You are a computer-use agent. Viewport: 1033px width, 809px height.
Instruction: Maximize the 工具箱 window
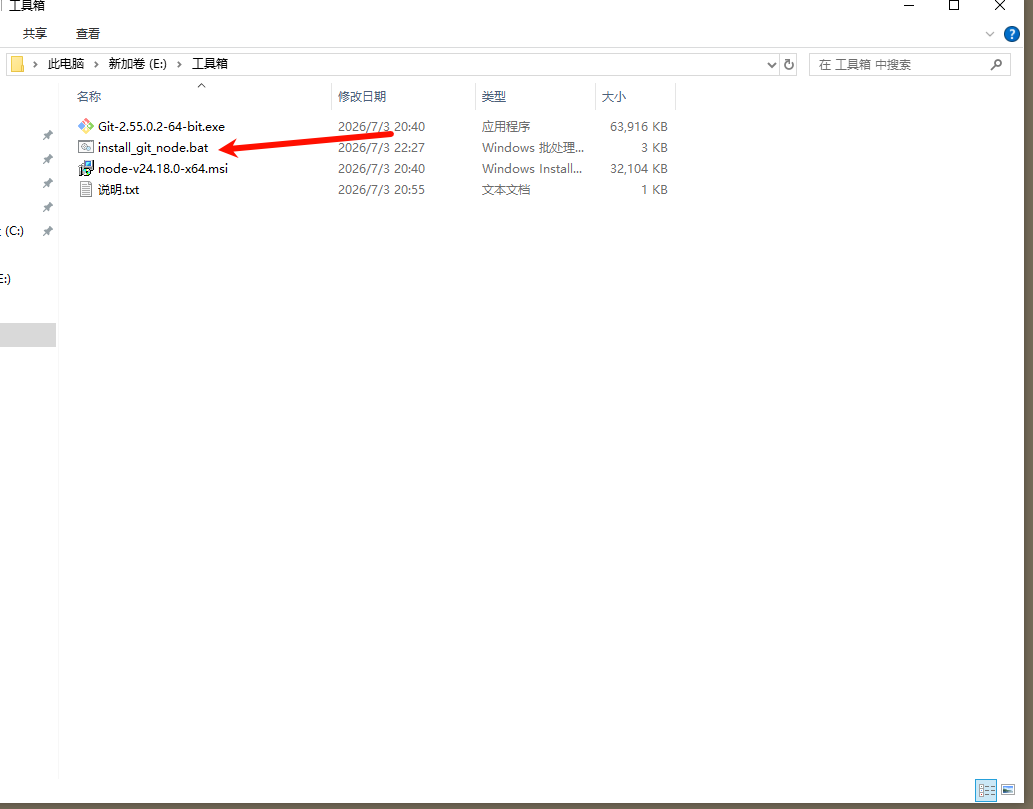(953, 5)
